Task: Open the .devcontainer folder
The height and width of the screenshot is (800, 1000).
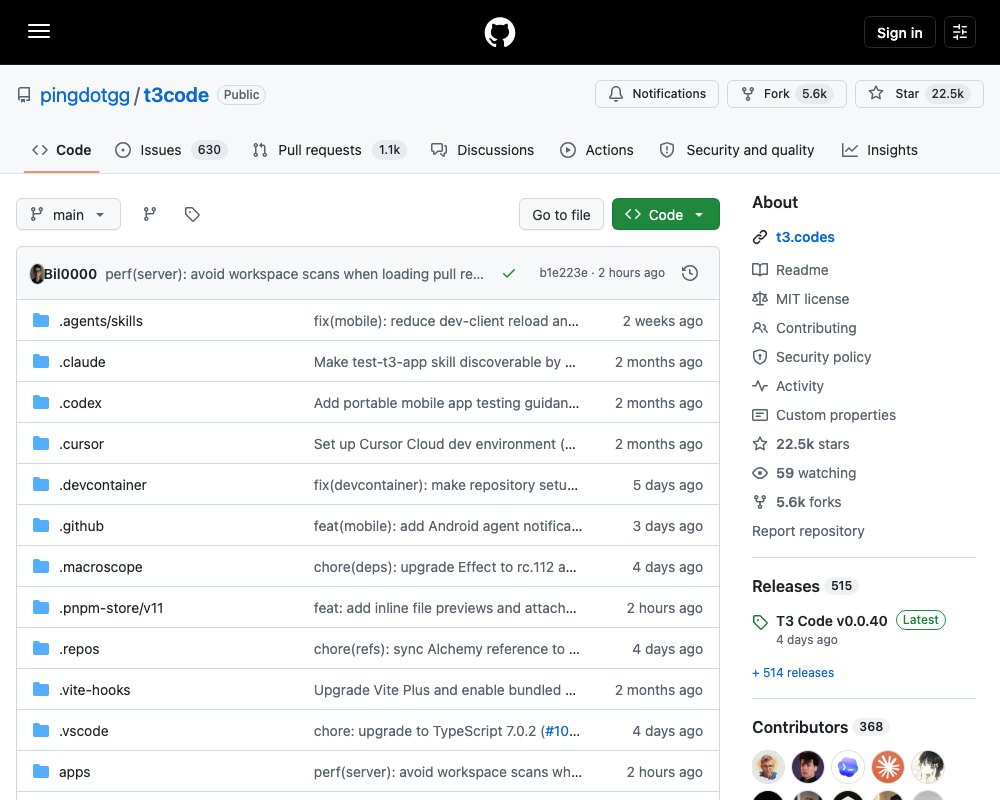Action: pos(103,485)
